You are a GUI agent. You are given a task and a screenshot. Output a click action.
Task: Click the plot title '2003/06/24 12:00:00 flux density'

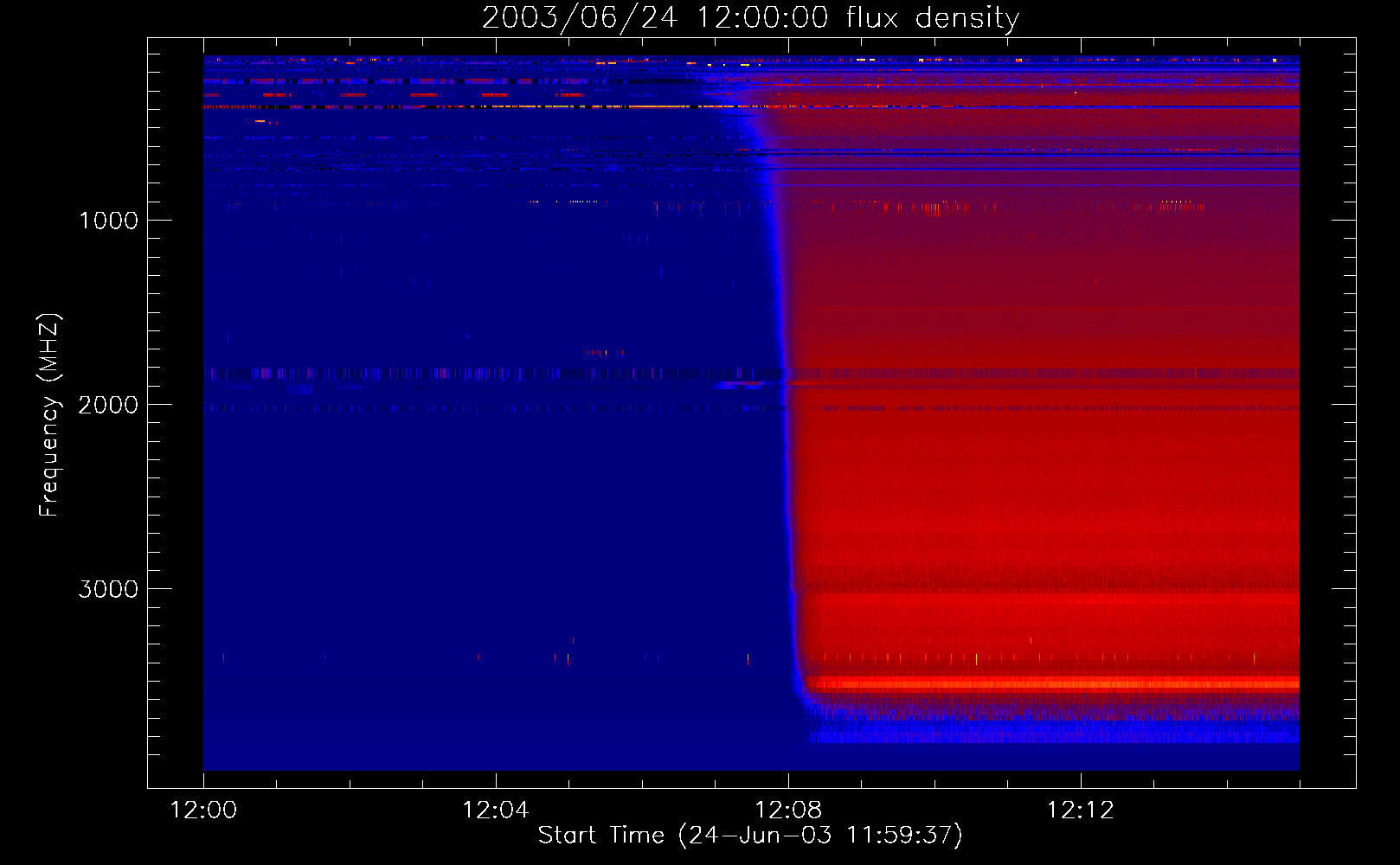point(750,18)
